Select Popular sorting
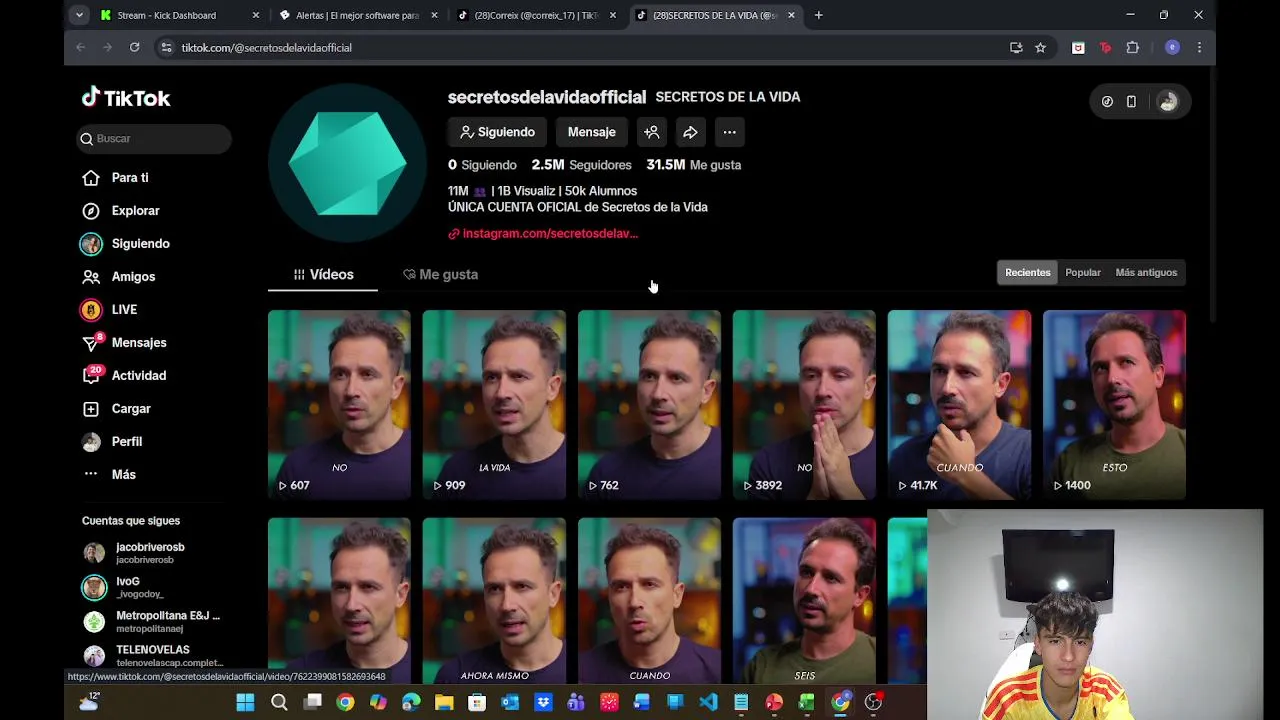Viewport: 1280px width, 720px height. coord(1082,272)
